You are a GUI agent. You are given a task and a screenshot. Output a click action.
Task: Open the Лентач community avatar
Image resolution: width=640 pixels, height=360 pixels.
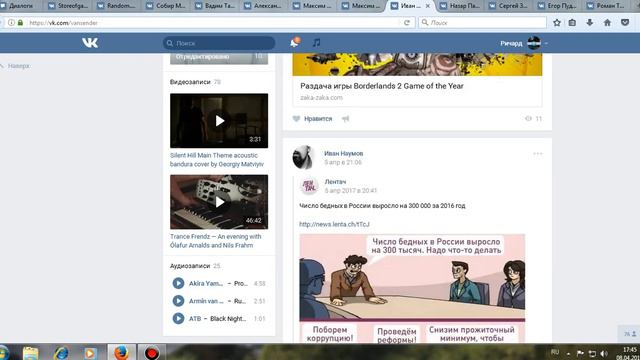click(309, 186)
